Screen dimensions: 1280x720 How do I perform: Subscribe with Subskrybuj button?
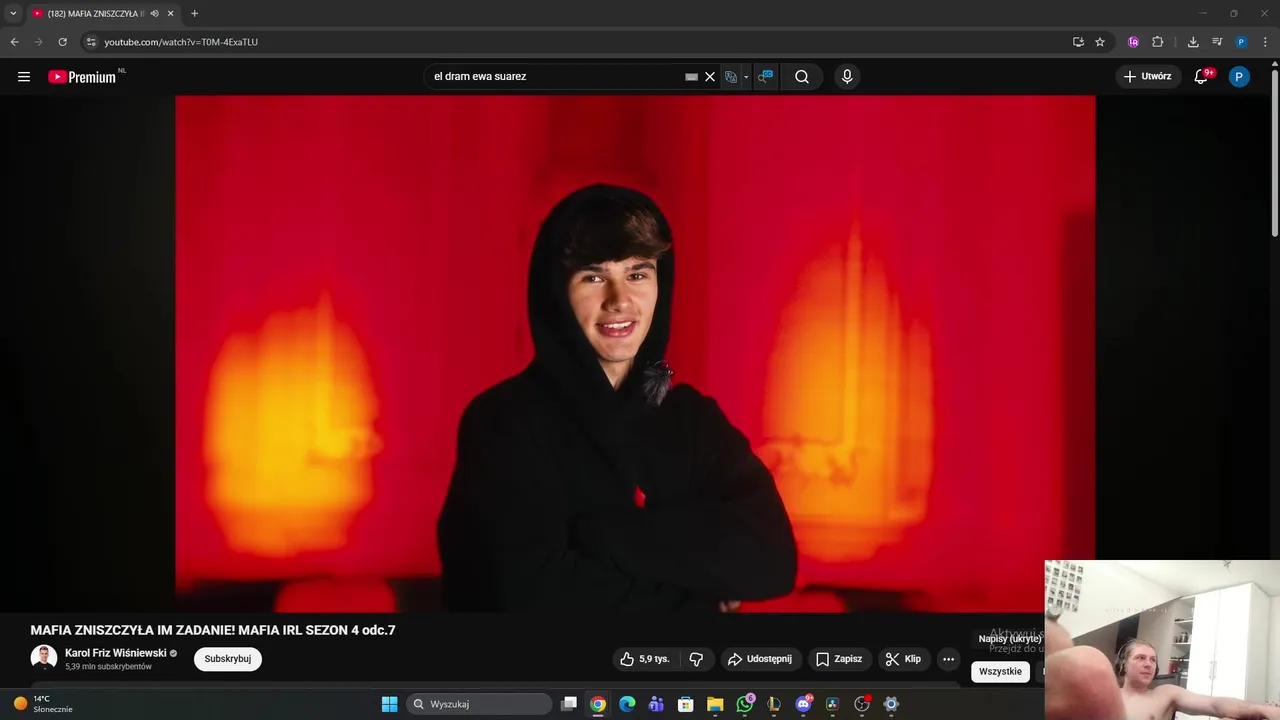pos(228,659)
